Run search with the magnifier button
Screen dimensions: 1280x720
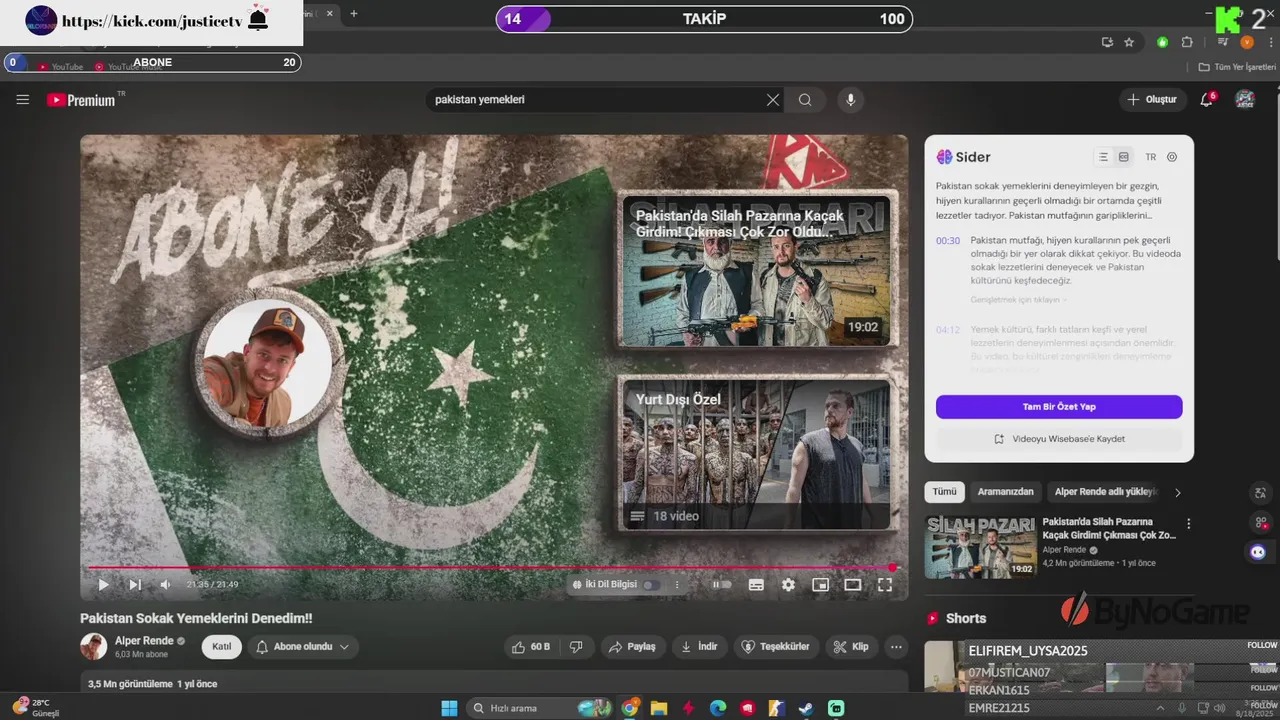pos(805,100)
